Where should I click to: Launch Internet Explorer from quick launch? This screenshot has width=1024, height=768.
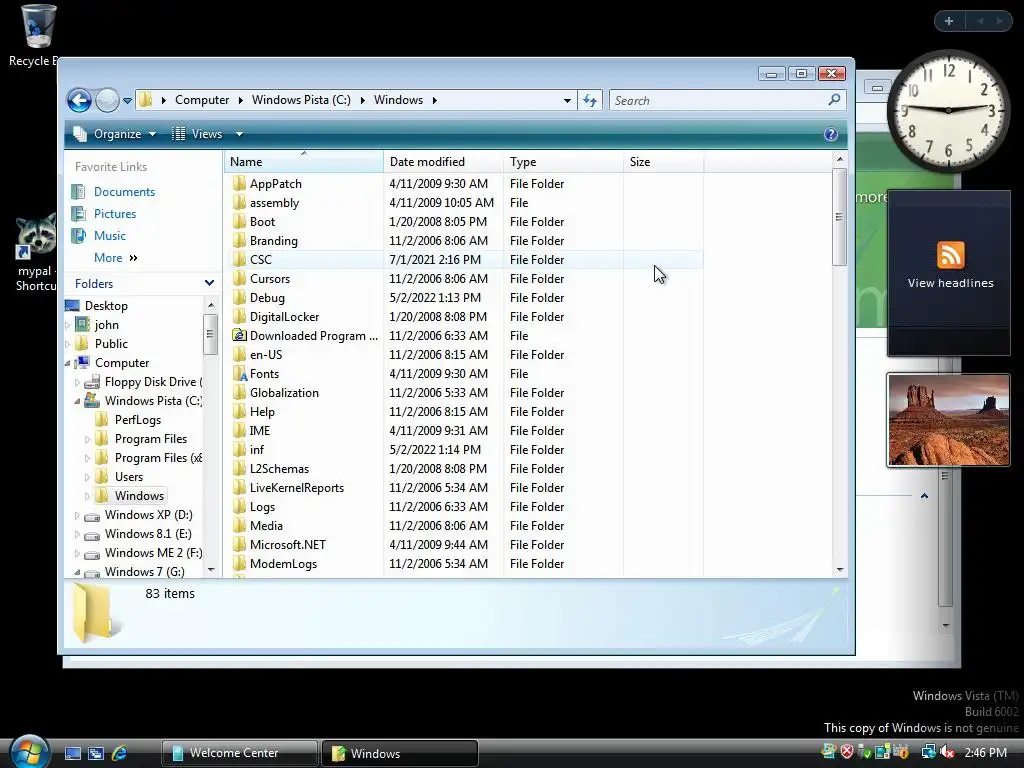click(120, 753)
